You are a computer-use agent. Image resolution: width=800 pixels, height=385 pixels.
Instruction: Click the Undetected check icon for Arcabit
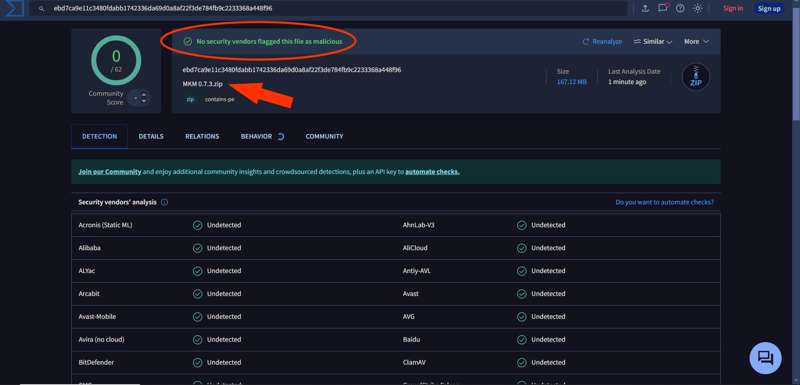pos(197,294)
